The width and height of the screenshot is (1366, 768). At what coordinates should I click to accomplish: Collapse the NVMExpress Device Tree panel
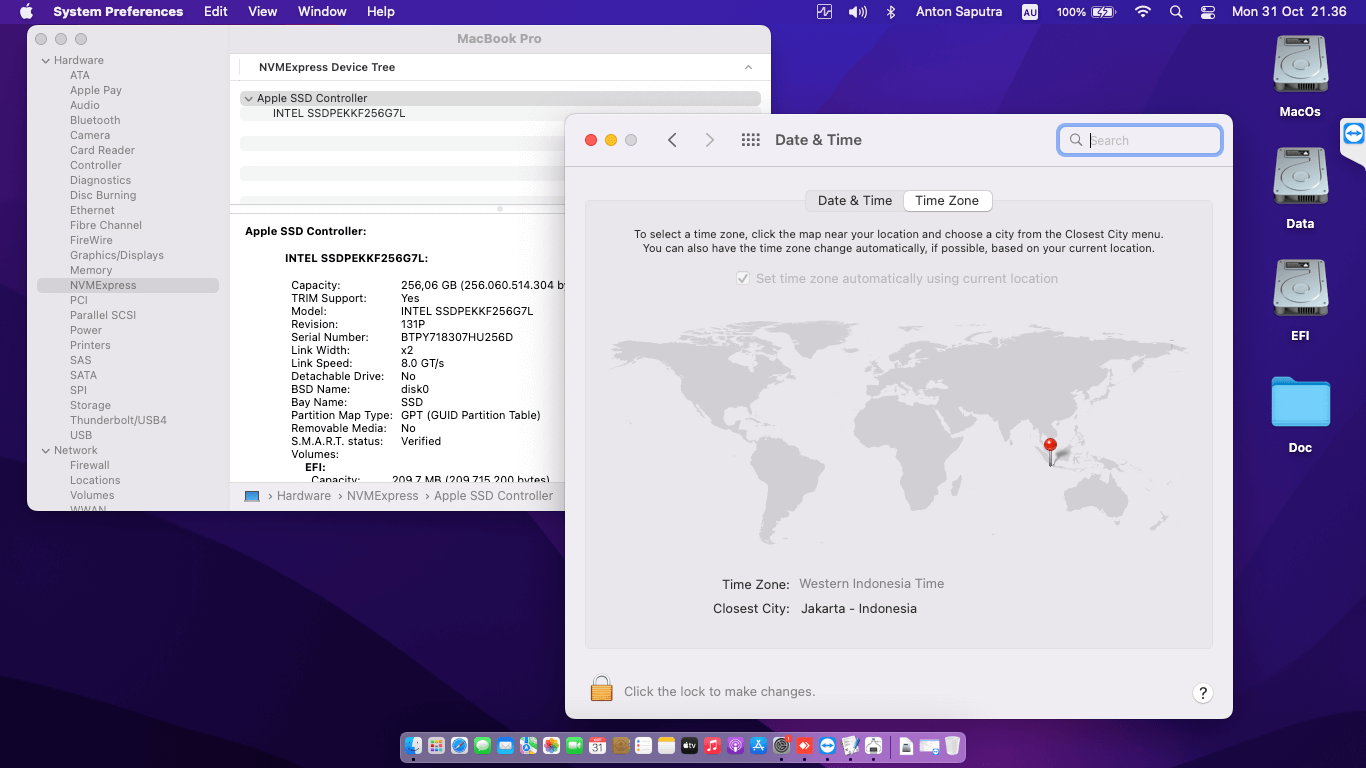coord(748,67)
